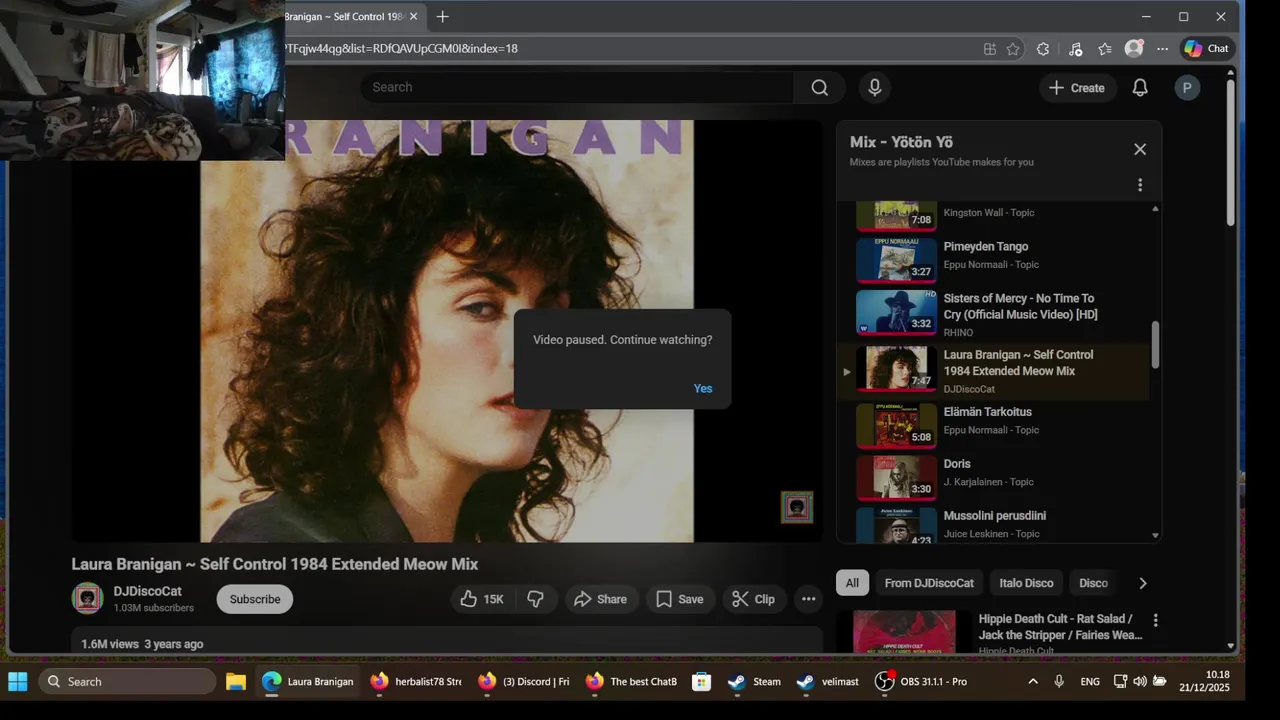Viewport: 1280px width, 720px height.
Task: Open options for the Hippie Death Cult video
Action: pos(1156,620)
